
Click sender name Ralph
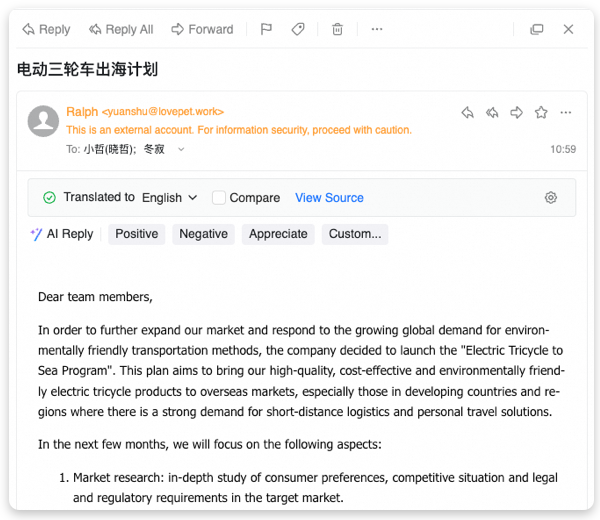point(82,112)
